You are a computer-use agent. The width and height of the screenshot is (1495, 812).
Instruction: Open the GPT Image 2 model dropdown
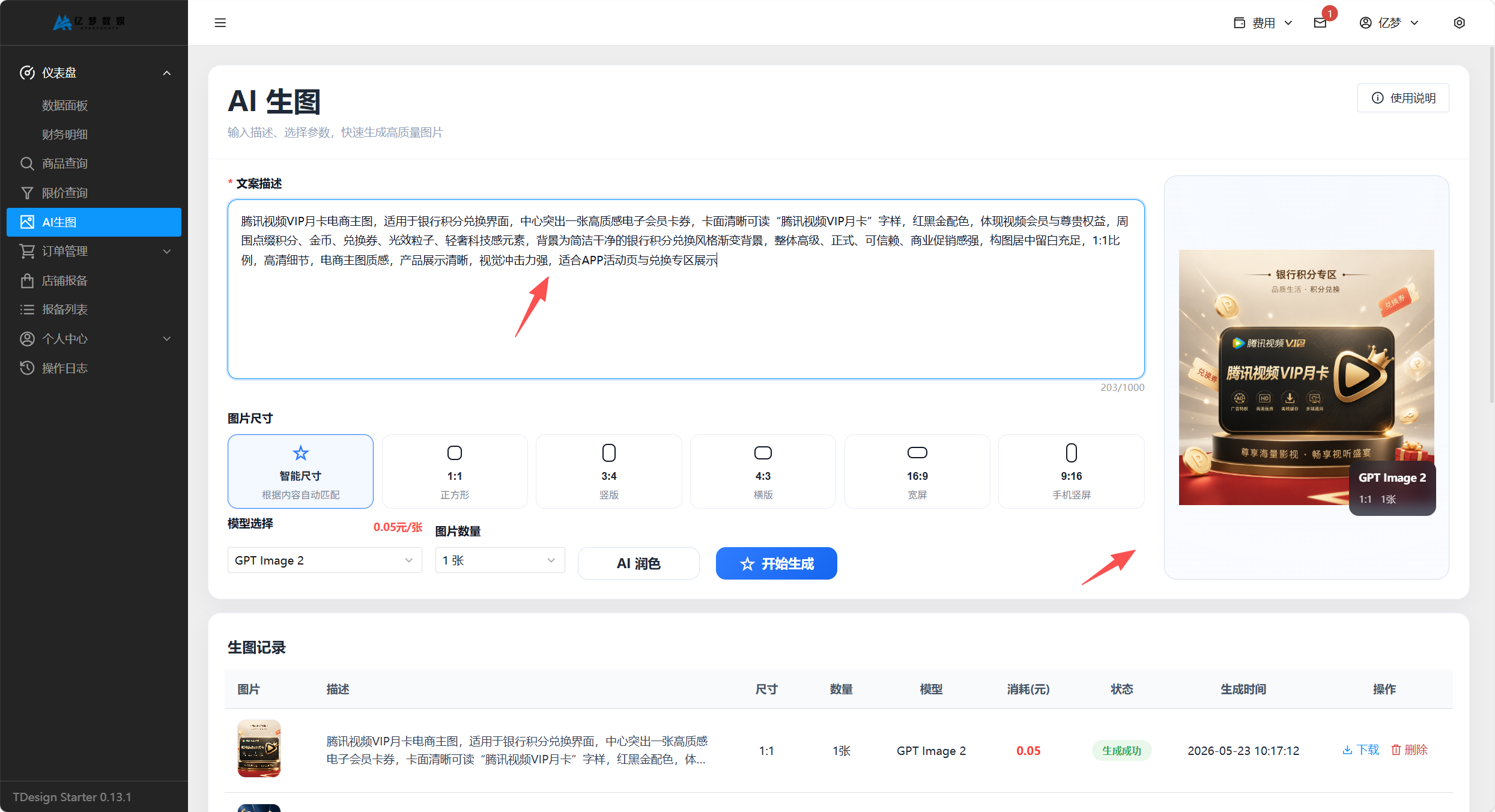point(325,560)
